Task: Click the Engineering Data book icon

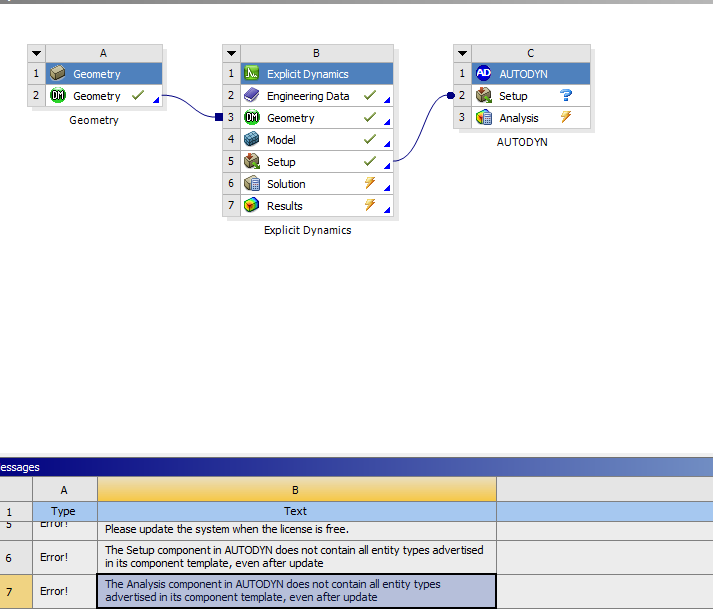Action: 251,96
